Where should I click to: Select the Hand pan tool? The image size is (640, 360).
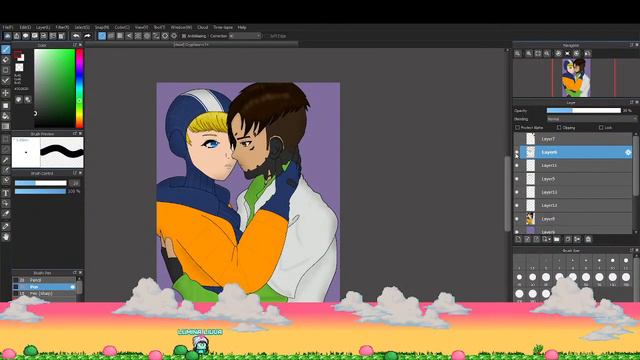click(6, 237)
